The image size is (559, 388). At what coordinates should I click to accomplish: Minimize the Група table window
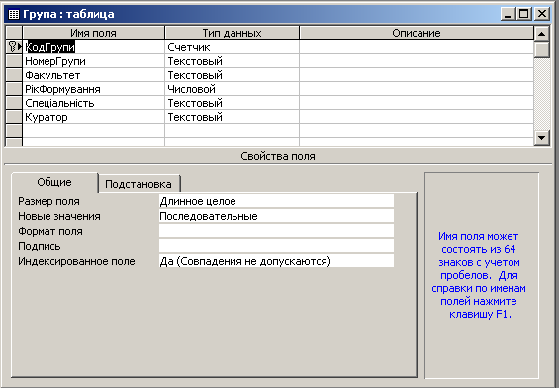click(x=508, y=14)
